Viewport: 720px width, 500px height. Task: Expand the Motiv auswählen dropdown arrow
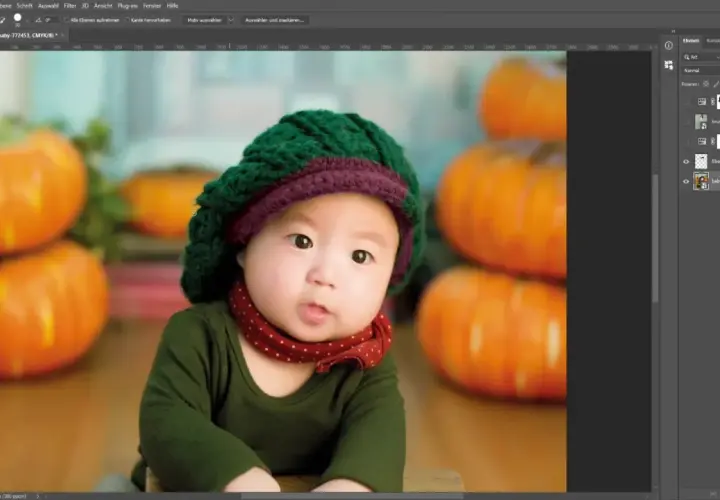231,20
